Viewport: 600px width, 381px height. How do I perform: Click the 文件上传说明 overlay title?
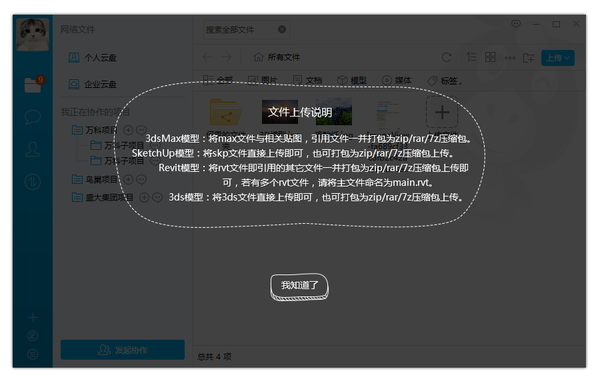pyautogui.click(x=300, y=112)
